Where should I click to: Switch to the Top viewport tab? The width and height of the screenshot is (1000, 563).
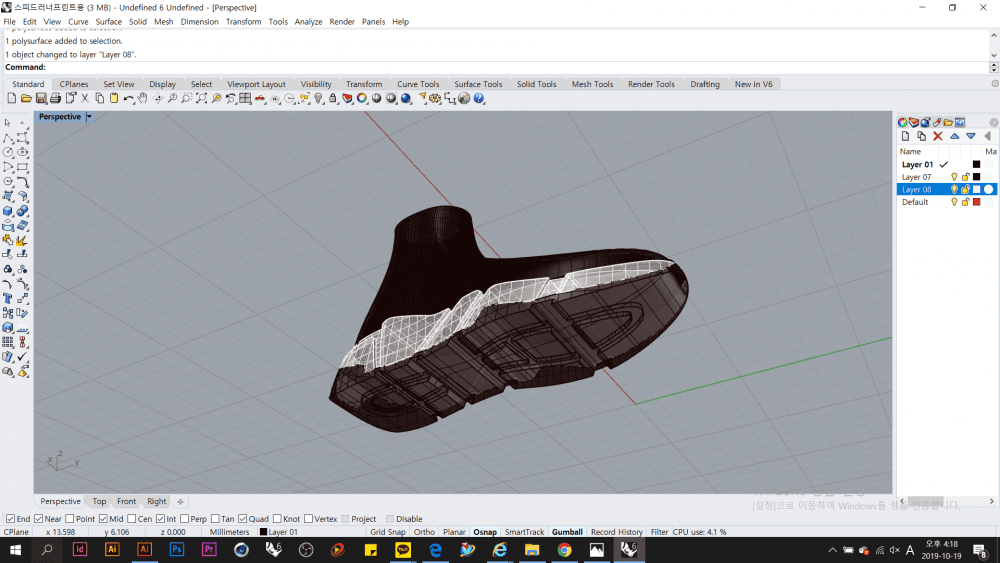coord(99,502)
